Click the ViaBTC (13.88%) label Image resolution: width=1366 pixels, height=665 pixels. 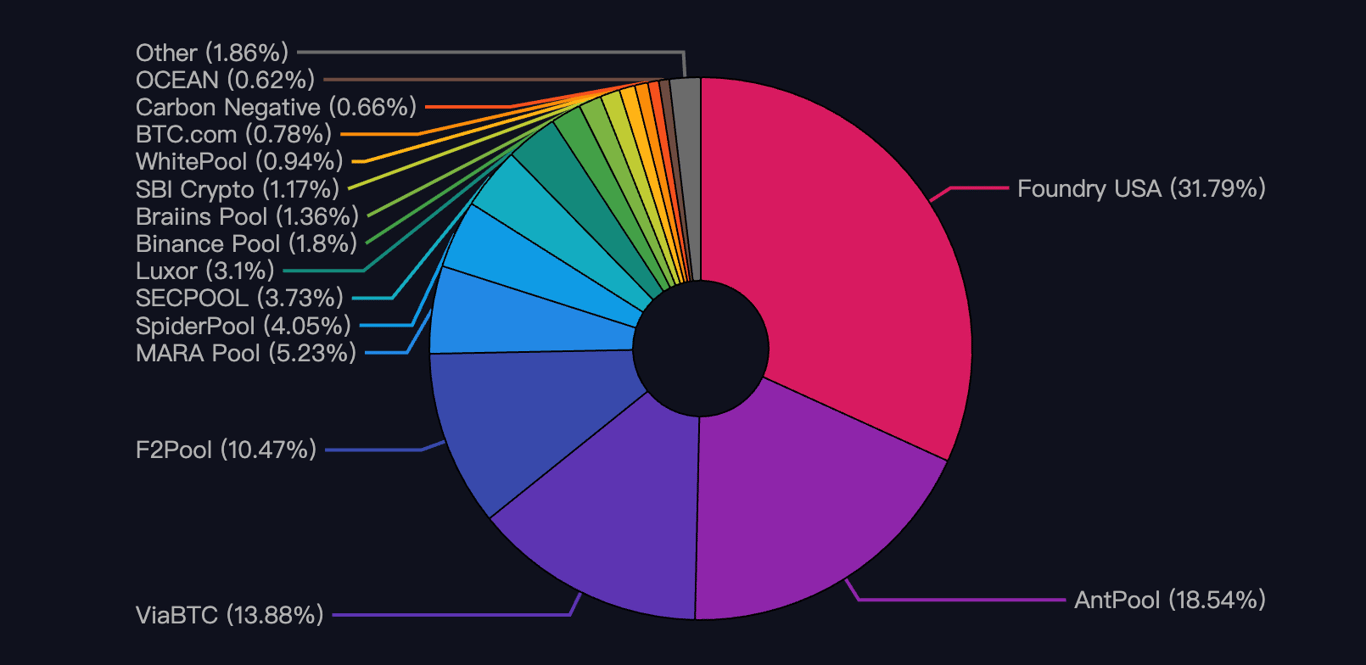click(229, 615)
